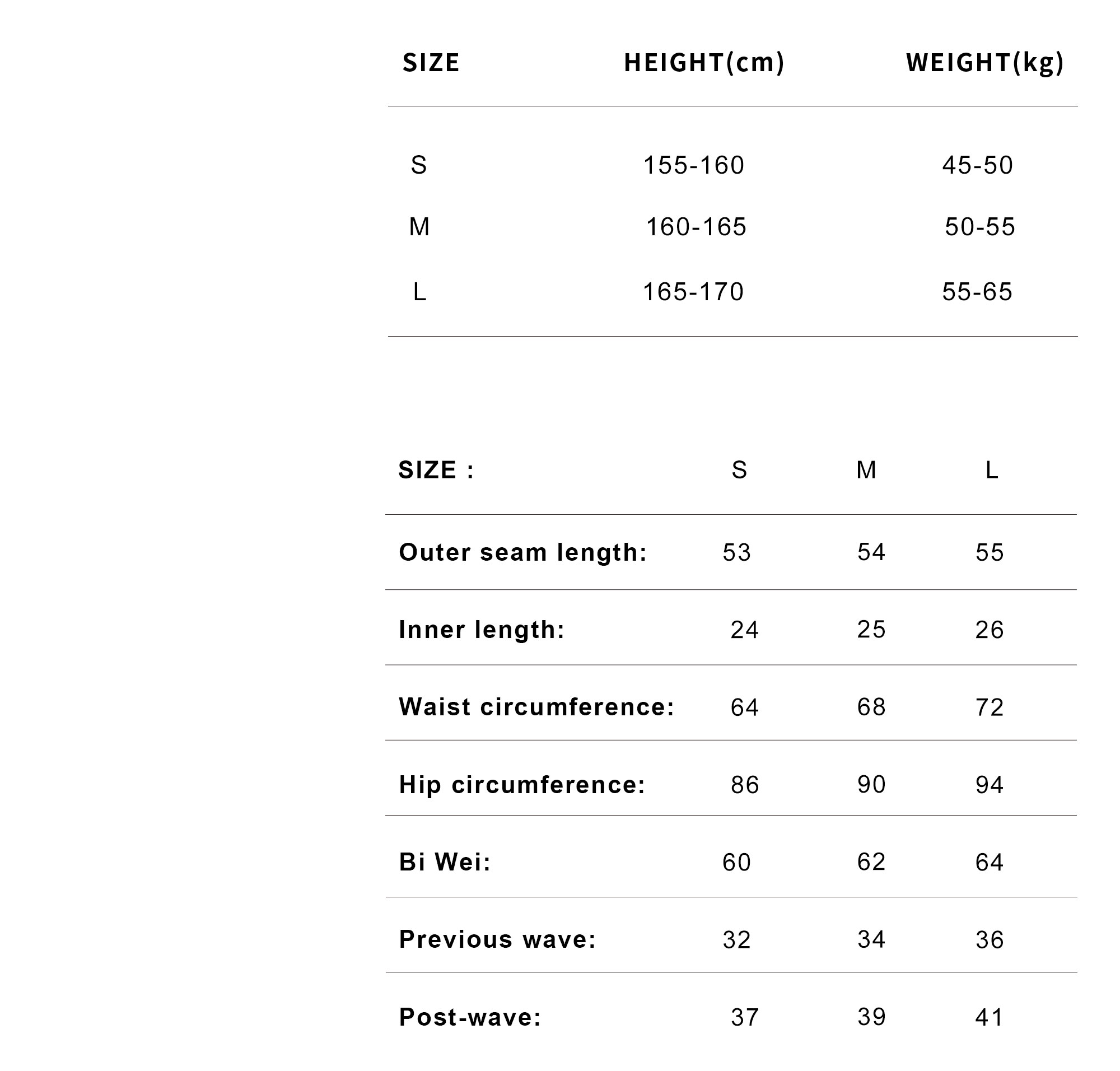This screenshot has height=1071, width=1120.
Task: Select the L size row label
Action: pyautogui.click(x=419, y=292)
